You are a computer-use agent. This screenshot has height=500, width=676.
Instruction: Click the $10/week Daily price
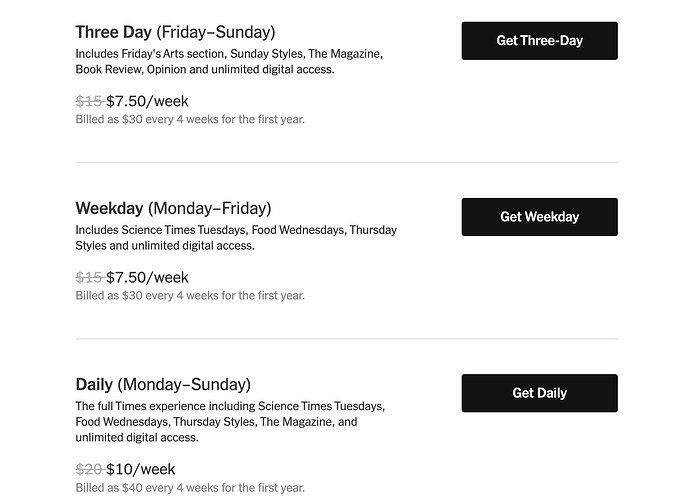click(141, 469)
